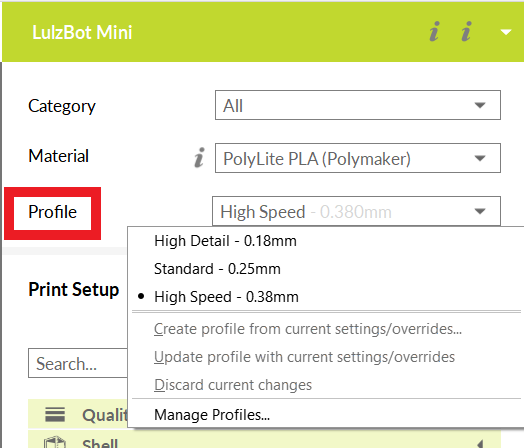Click in the Search... settings field
The width and height of the screenshot is (524, 448).
coord(78,363)
